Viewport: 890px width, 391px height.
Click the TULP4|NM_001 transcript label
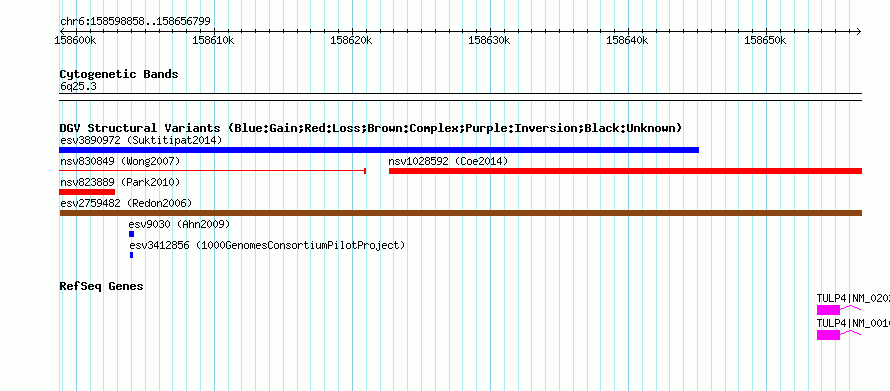[853, 323]
